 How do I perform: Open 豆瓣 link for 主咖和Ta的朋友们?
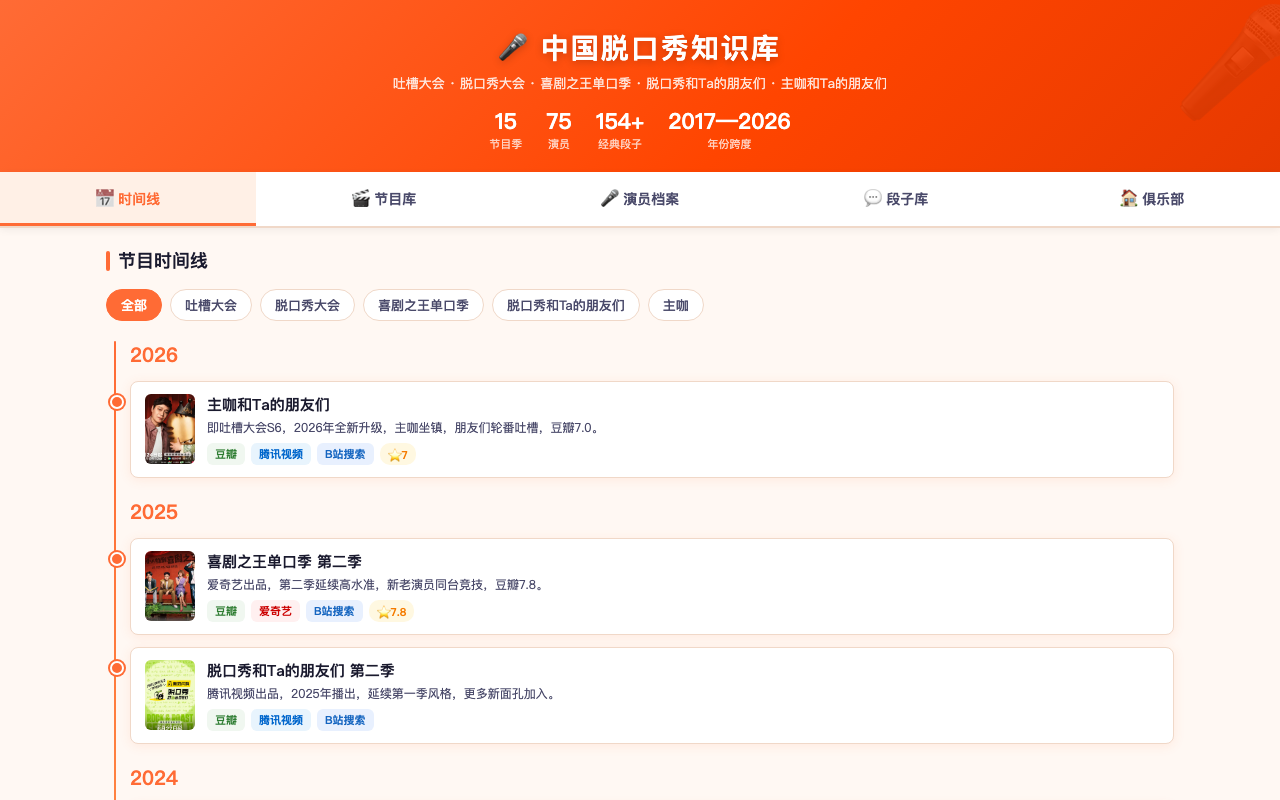pos(226,454)
